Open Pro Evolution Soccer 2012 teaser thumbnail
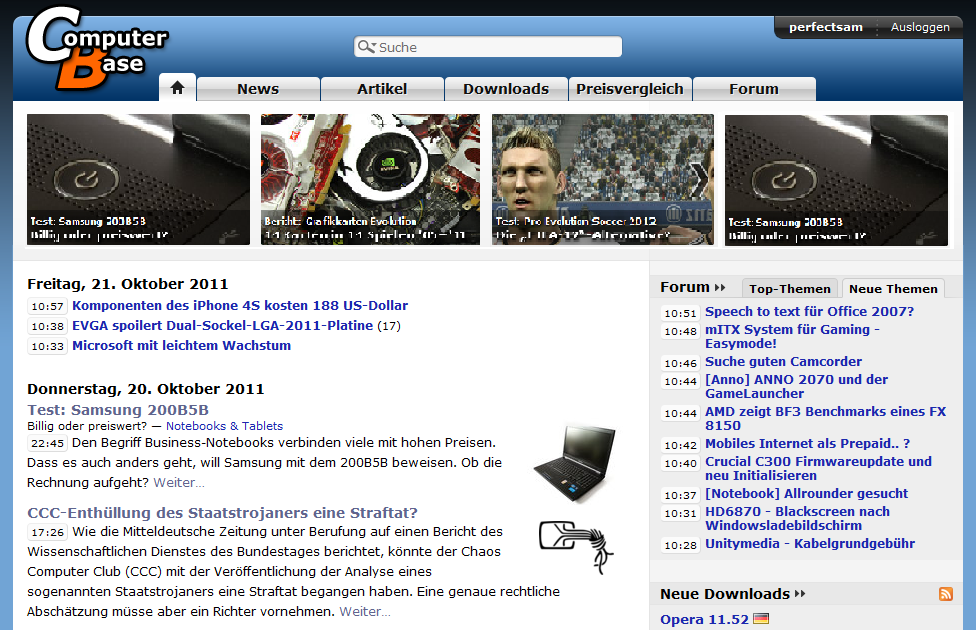The width and height of the screenshot is (976, 630). click(x=603, y=179)
